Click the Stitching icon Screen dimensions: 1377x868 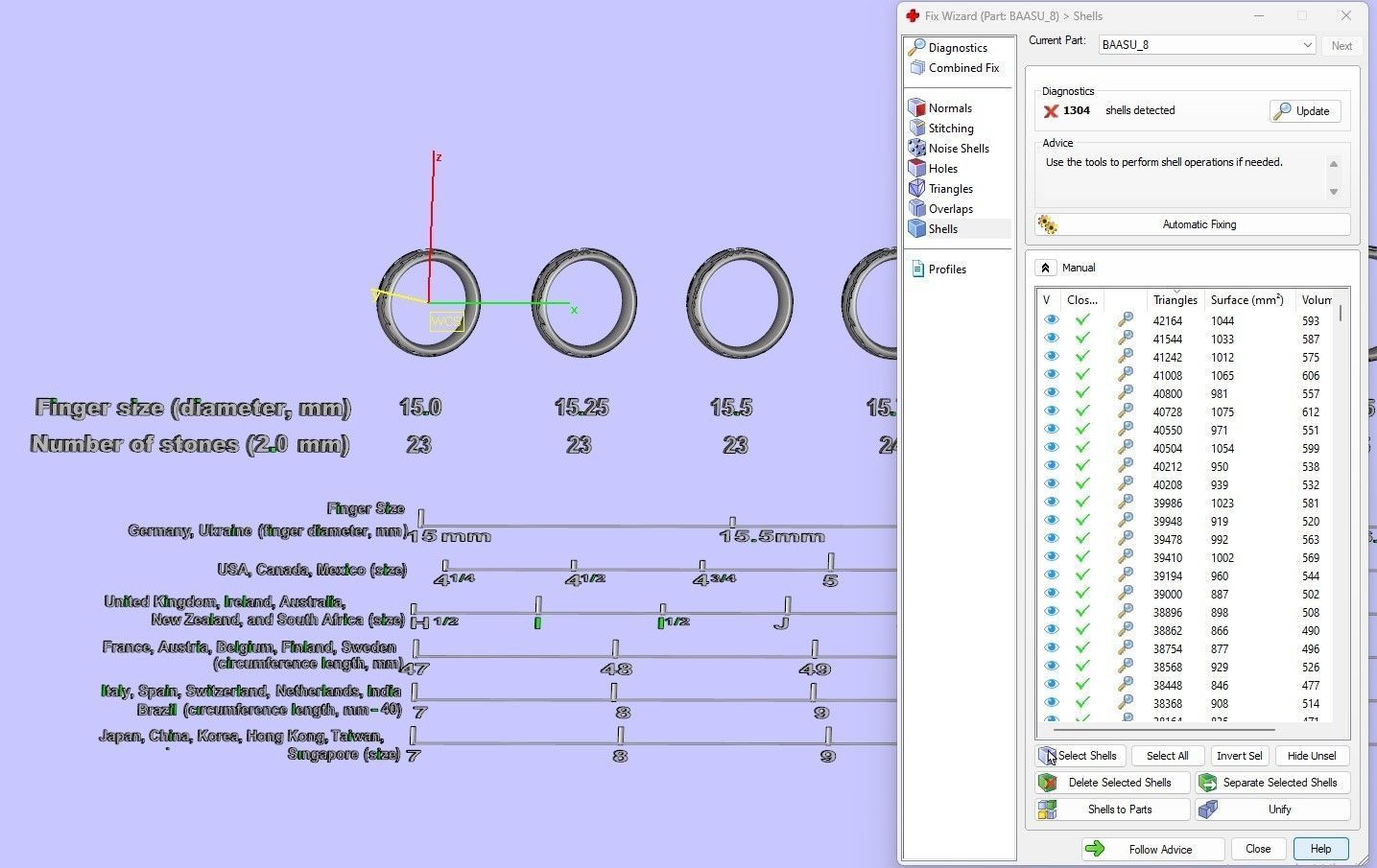tap(917, 128)
